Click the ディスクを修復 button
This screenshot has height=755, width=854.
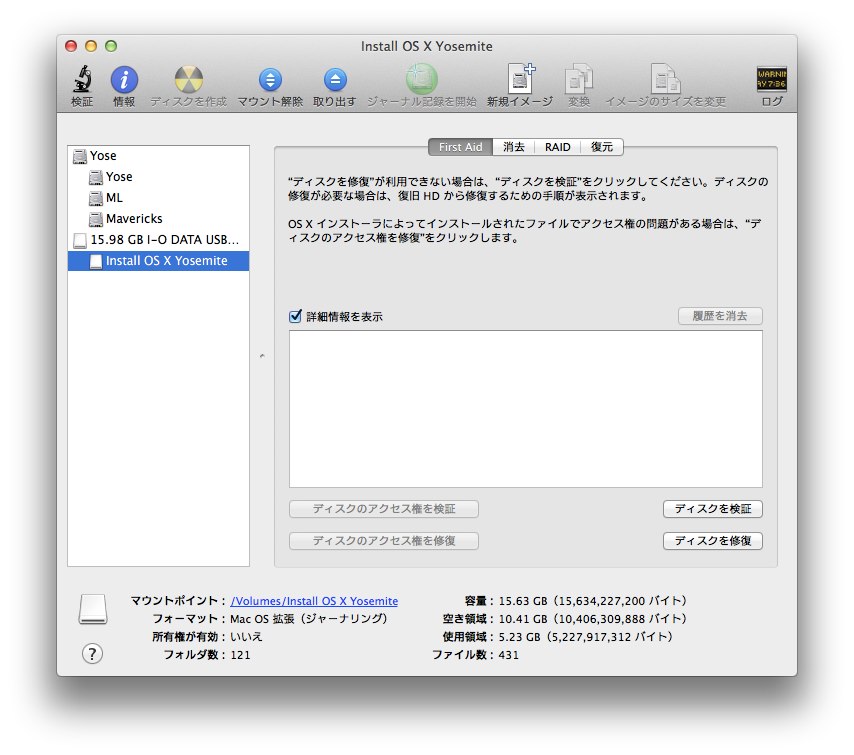pos(712,540)
